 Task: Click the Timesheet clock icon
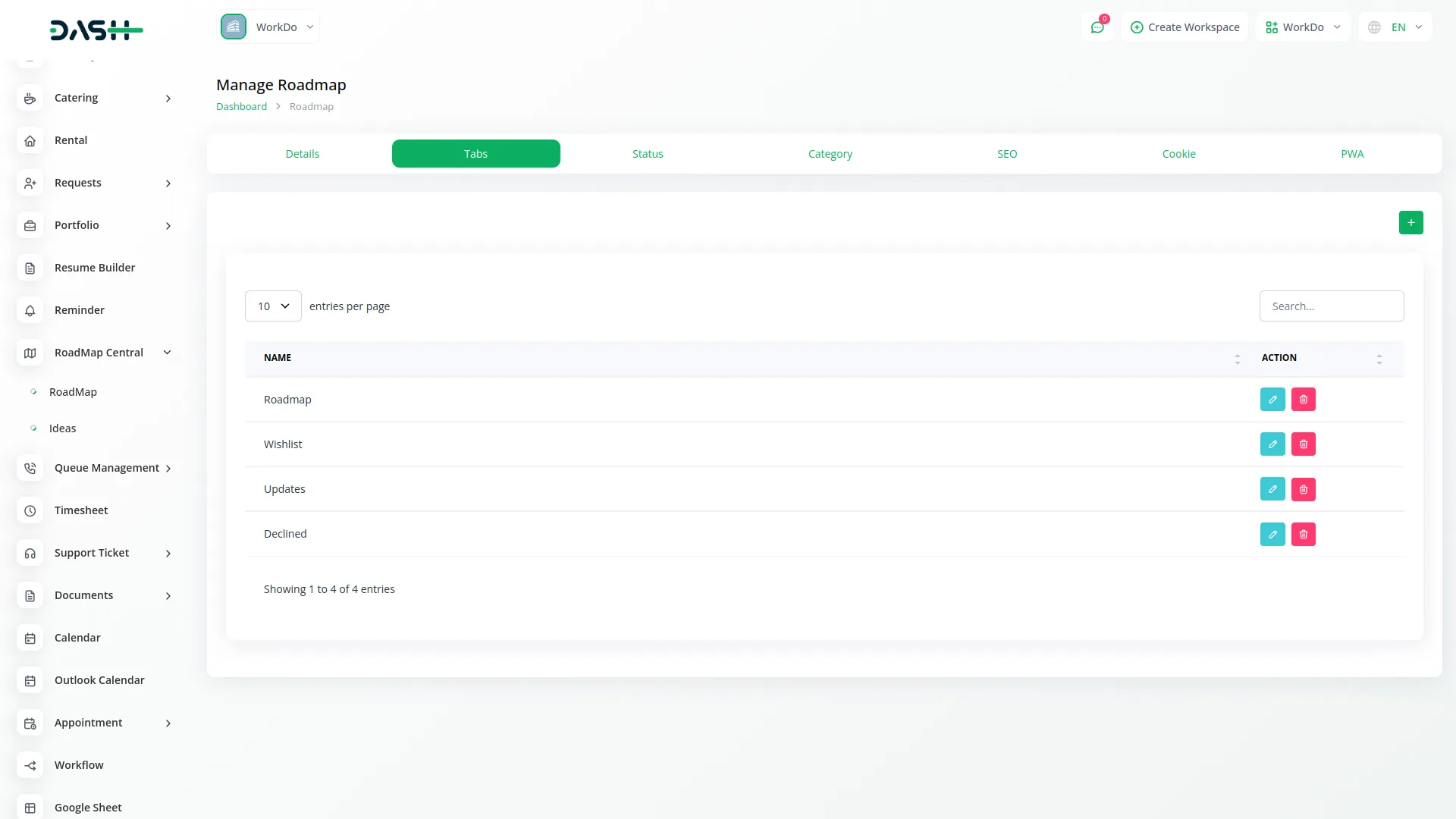[30, 510]
